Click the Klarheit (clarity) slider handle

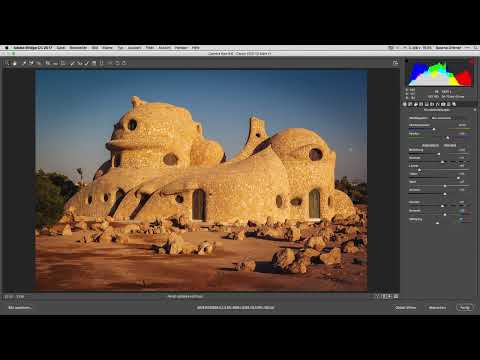tap(442, 206)
